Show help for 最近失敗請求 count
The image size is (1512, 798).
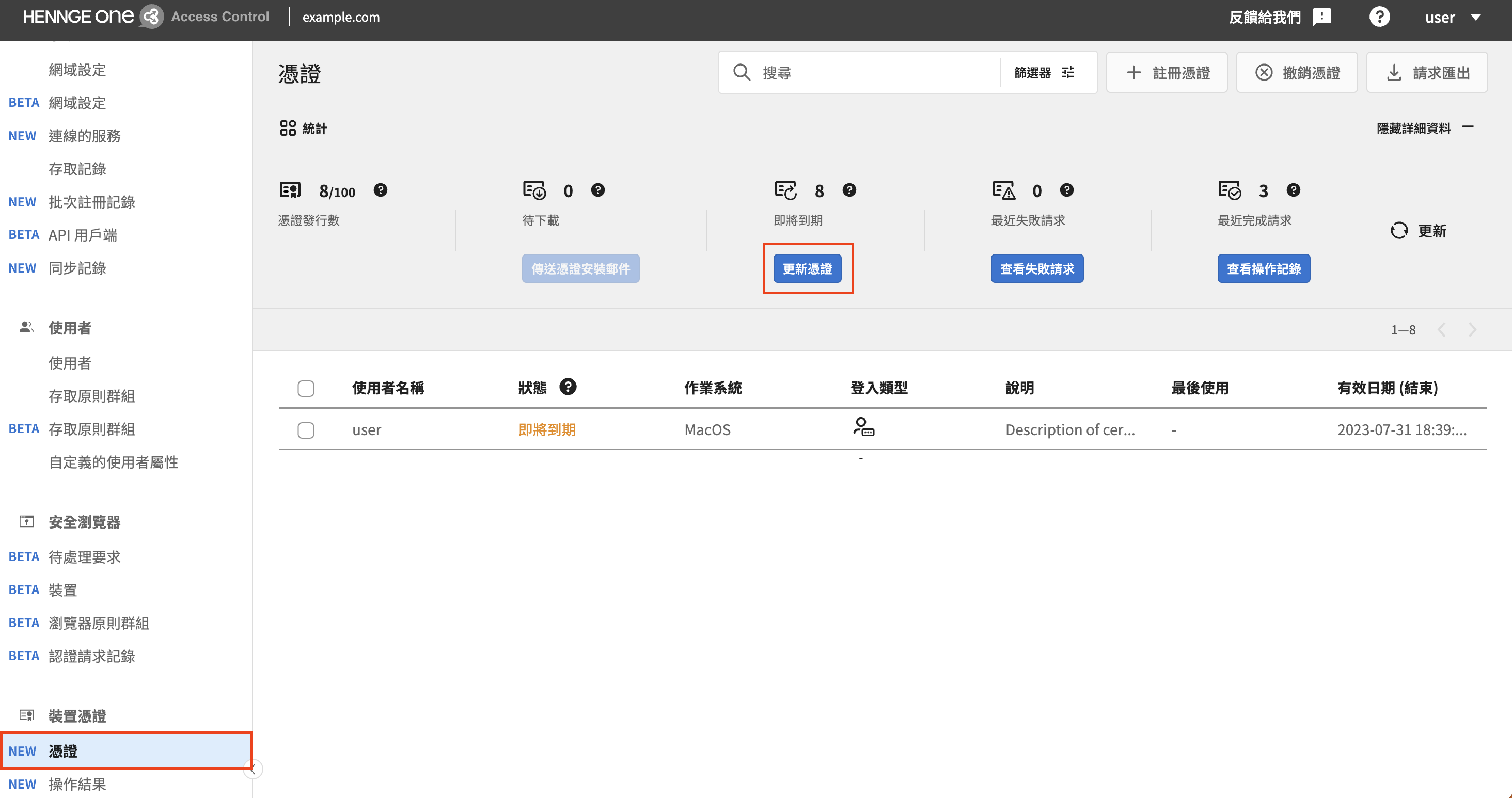click(x=1066, y=189)
